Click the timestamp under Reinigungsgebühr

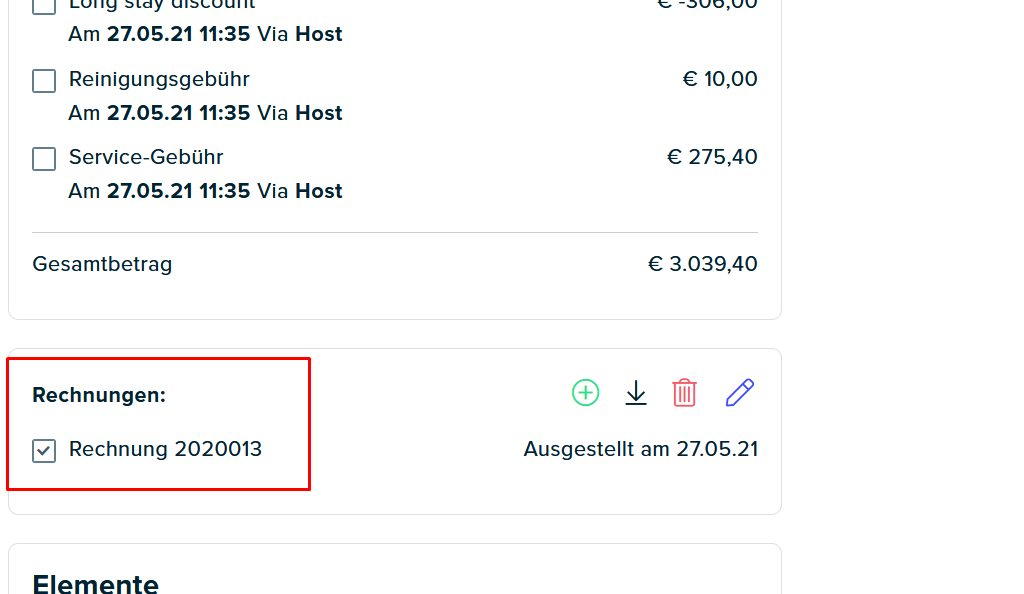178,113
